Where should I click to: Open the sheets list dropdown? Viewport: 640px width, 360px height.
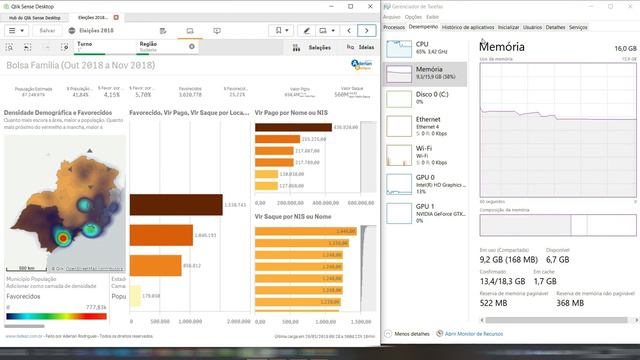[x=327, y=31]
